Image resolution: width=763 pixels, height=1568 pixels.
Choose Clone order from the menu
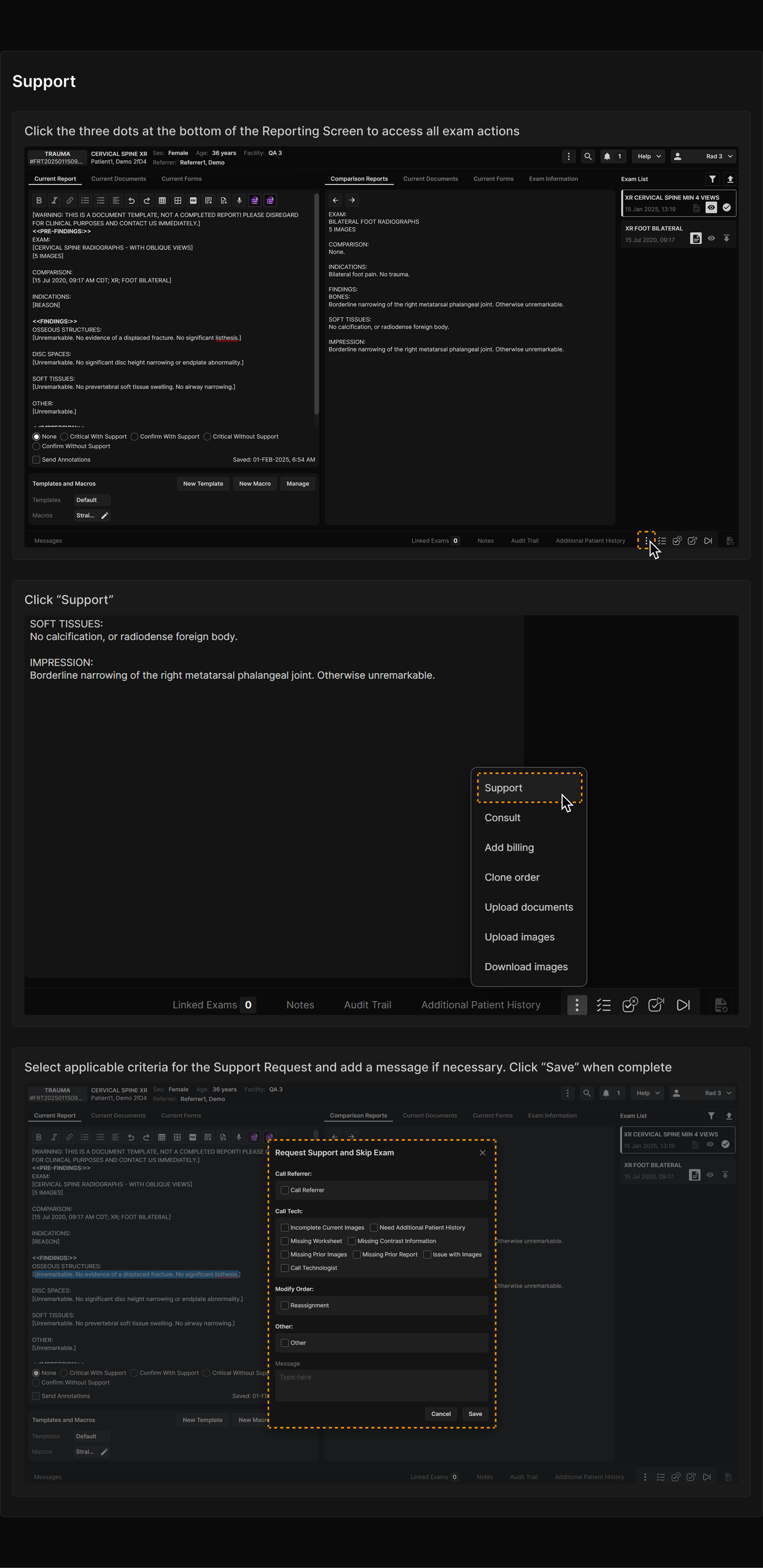click(529, 877)
